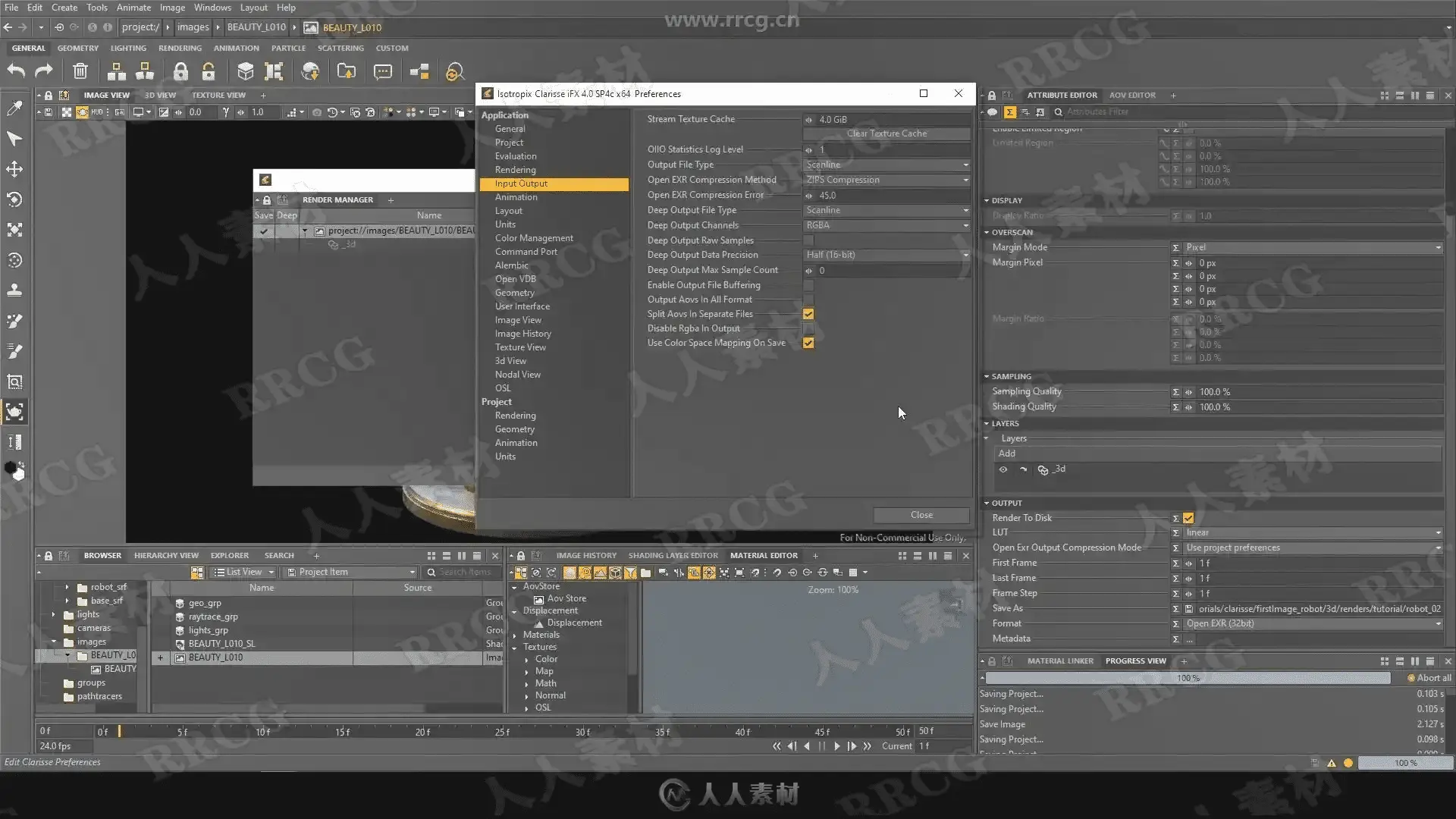Screen dimensions: 1456x819
Task: Click the play forward button in timeline
Action: (x=836, y=746)
